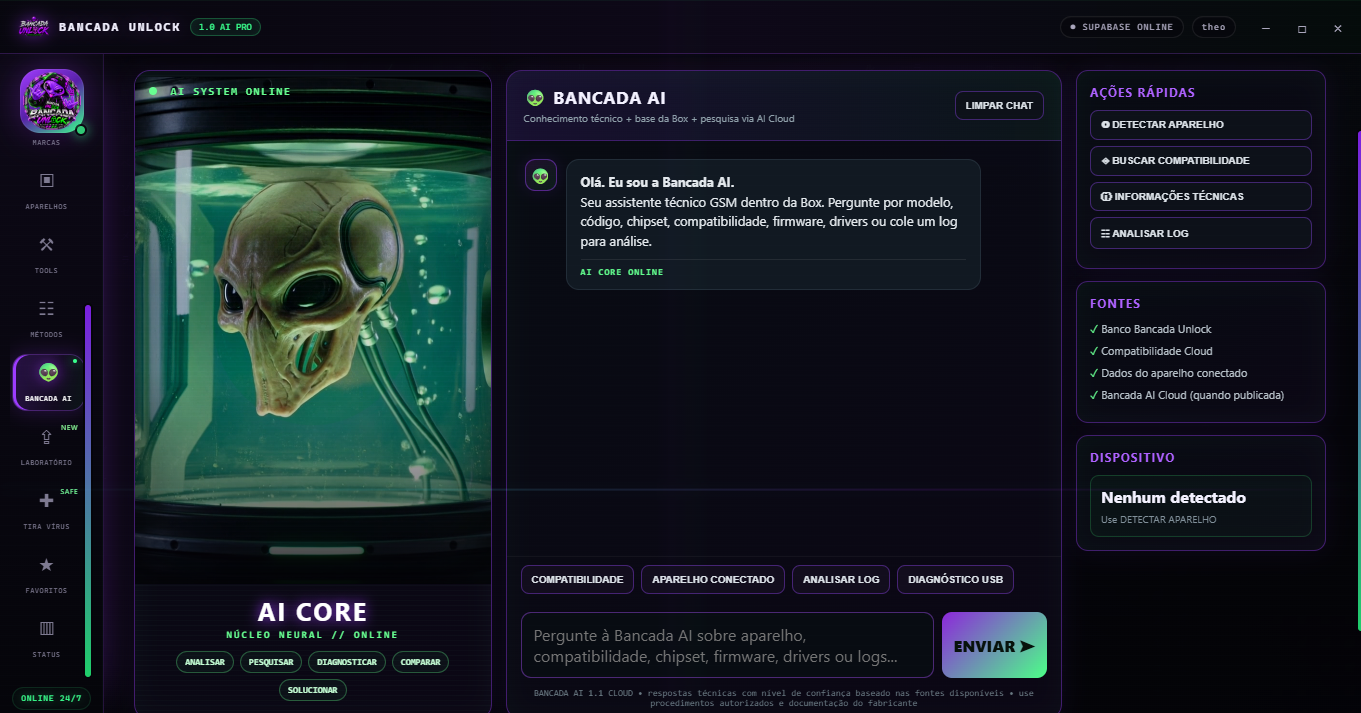Click 'NÚCLEO NEURAL // ONLINE' text
Viewport: 1361px width, 713px height.
pos(313,635)
